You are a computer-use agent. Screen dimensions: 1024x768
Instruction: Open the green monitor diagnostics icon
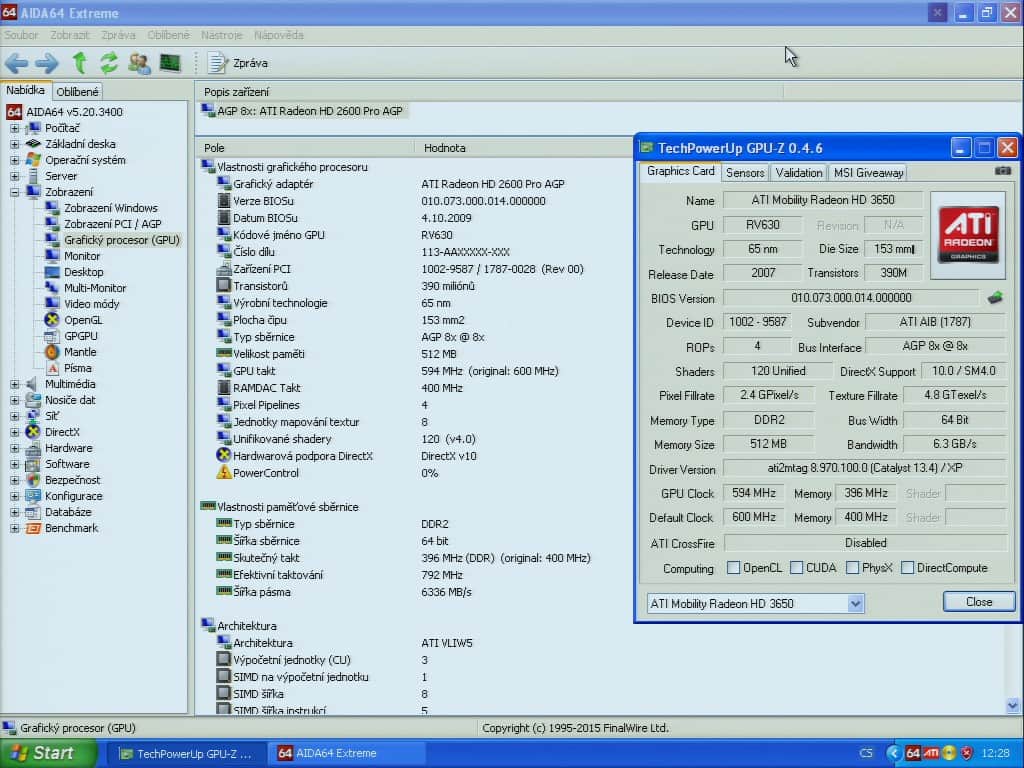point(170,63)
